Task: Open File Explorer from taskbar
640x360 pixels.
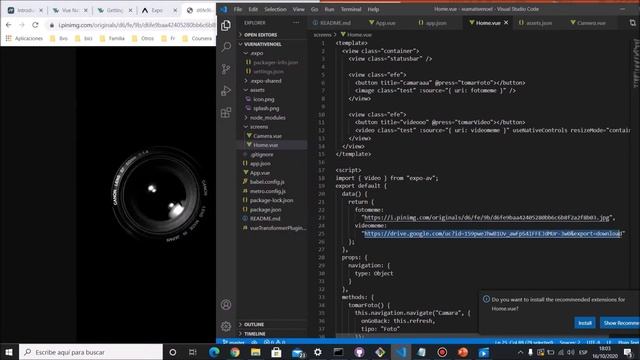Action: coord(256,352)
